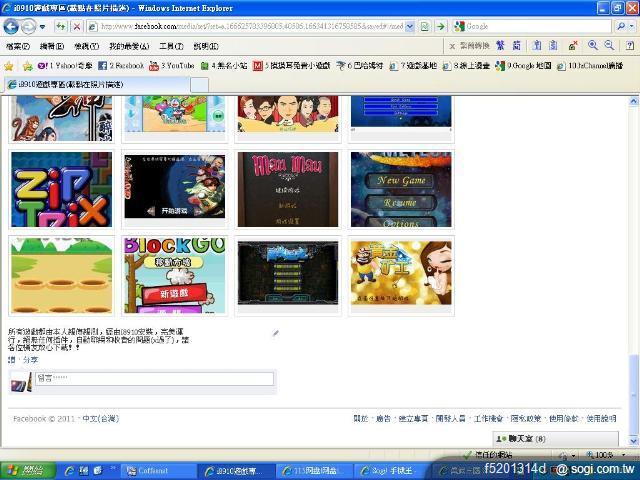Close the conversion toolbar with its X
This screenshot has width=640, height=480.
pyautogui.click(x=452, y=46)
